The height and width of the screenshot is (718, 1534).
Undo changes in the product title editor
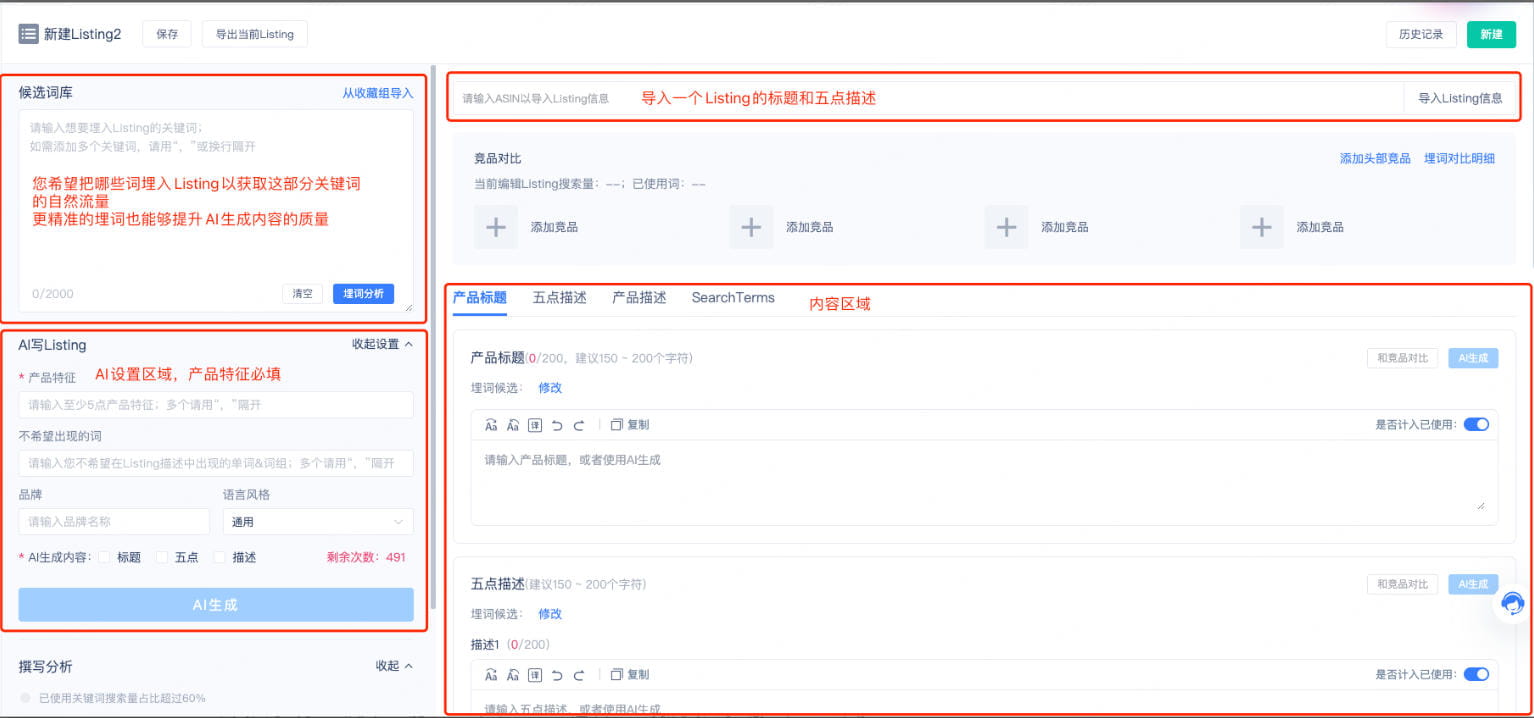557,424
